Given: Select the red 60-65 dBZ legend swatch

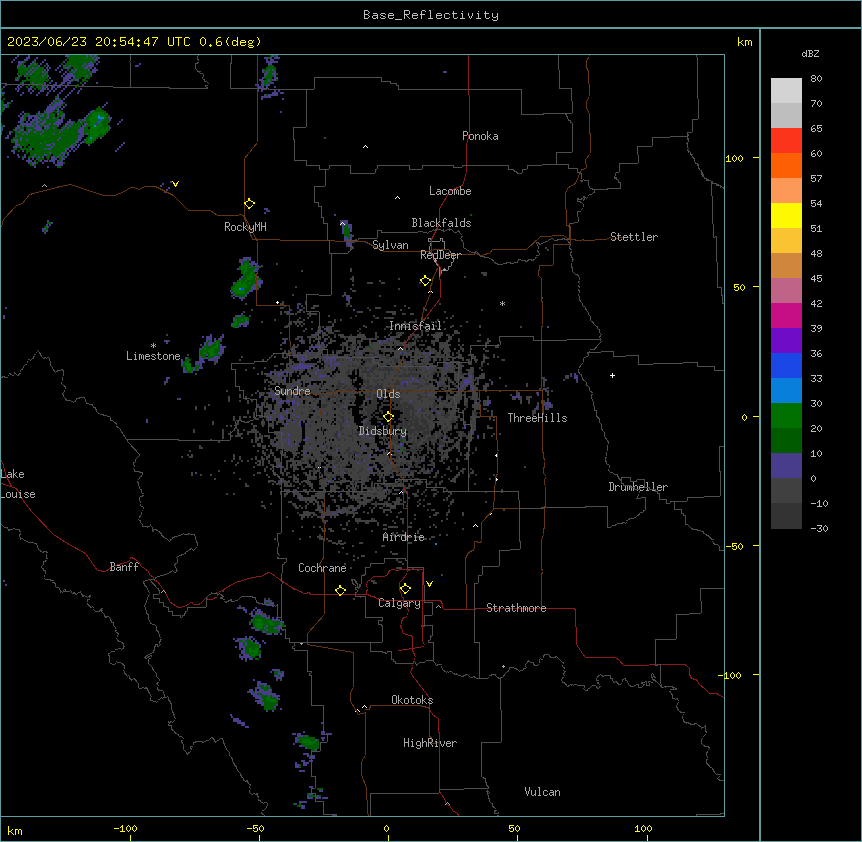Looking at the screenshot, I should [x=786, y=141].
